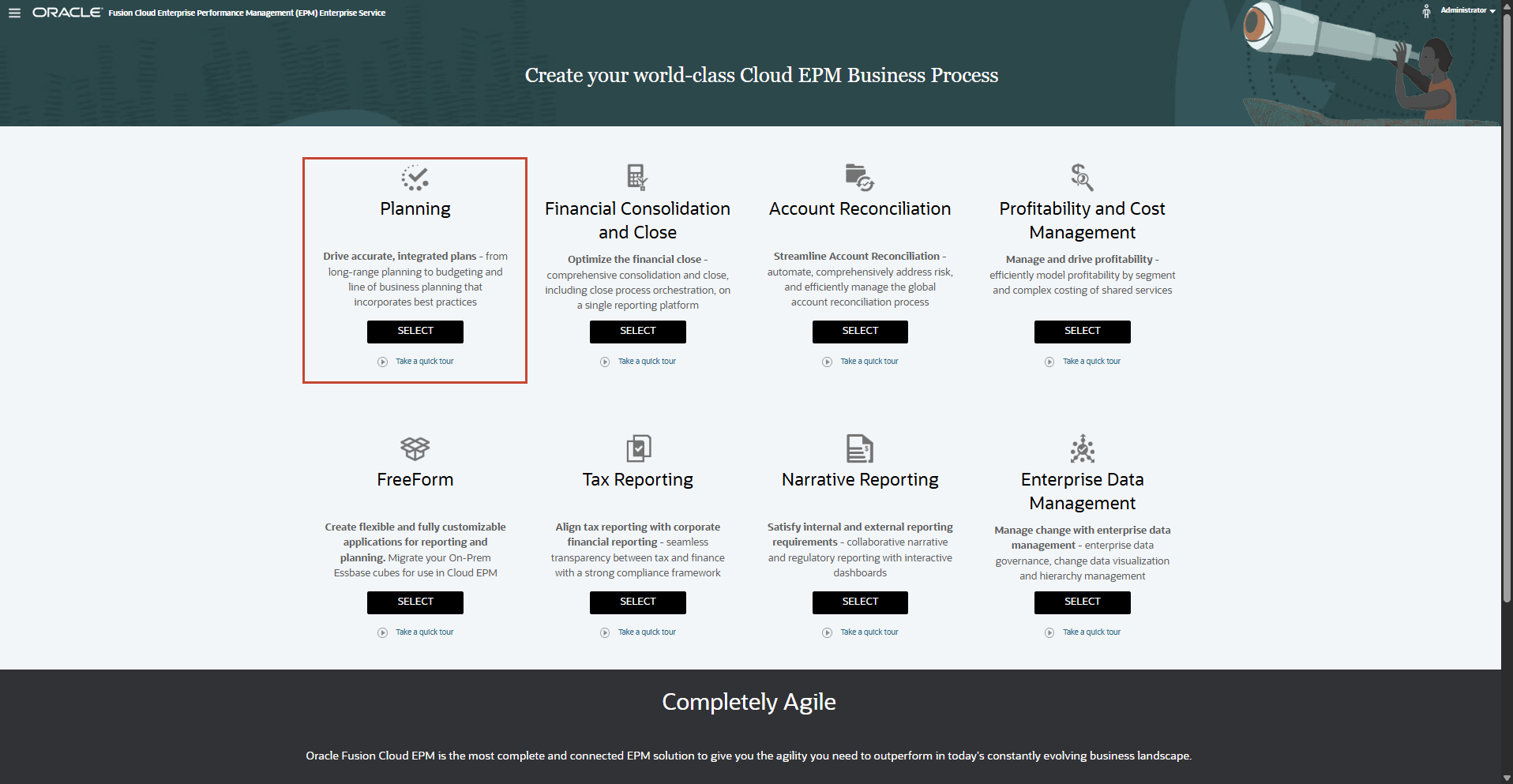Take quick tour of Account Reconciliation
The height and width of the screenshot is (784, 1513).
pos(869,362)
